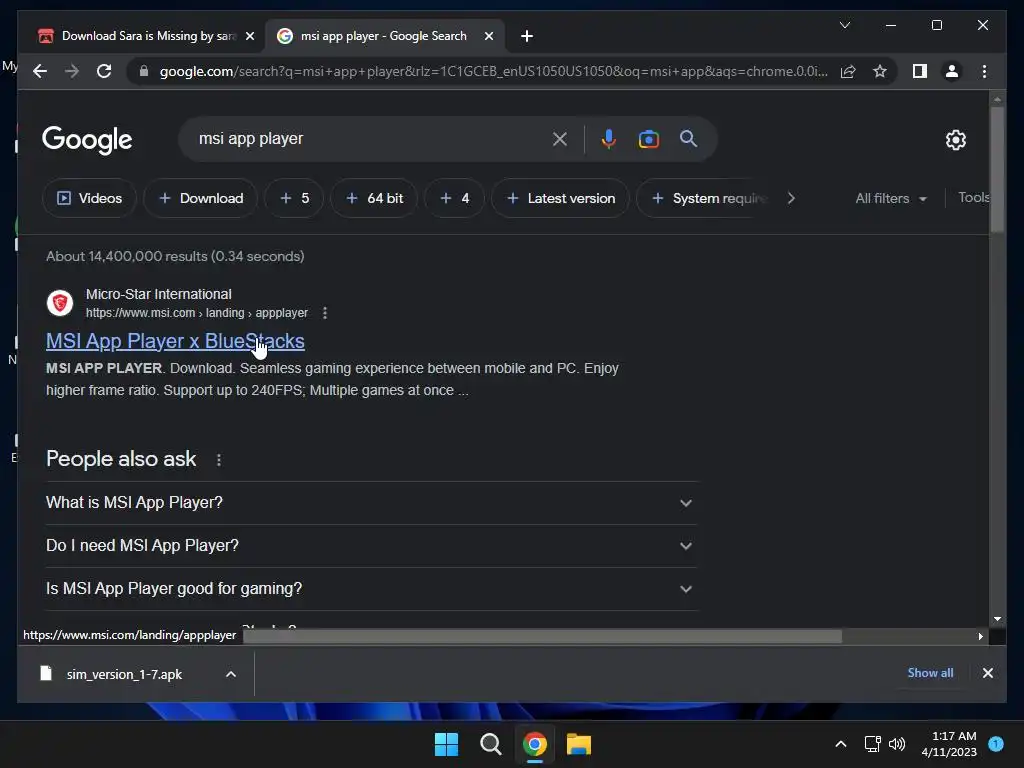Click Chrome icon in the taskbar

(534, 744)
